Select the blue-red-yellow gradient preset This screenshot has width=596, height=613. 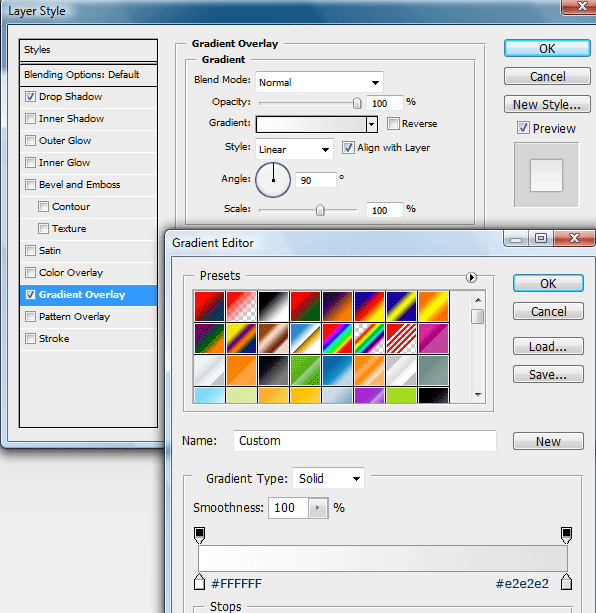(x=370, y=306)
